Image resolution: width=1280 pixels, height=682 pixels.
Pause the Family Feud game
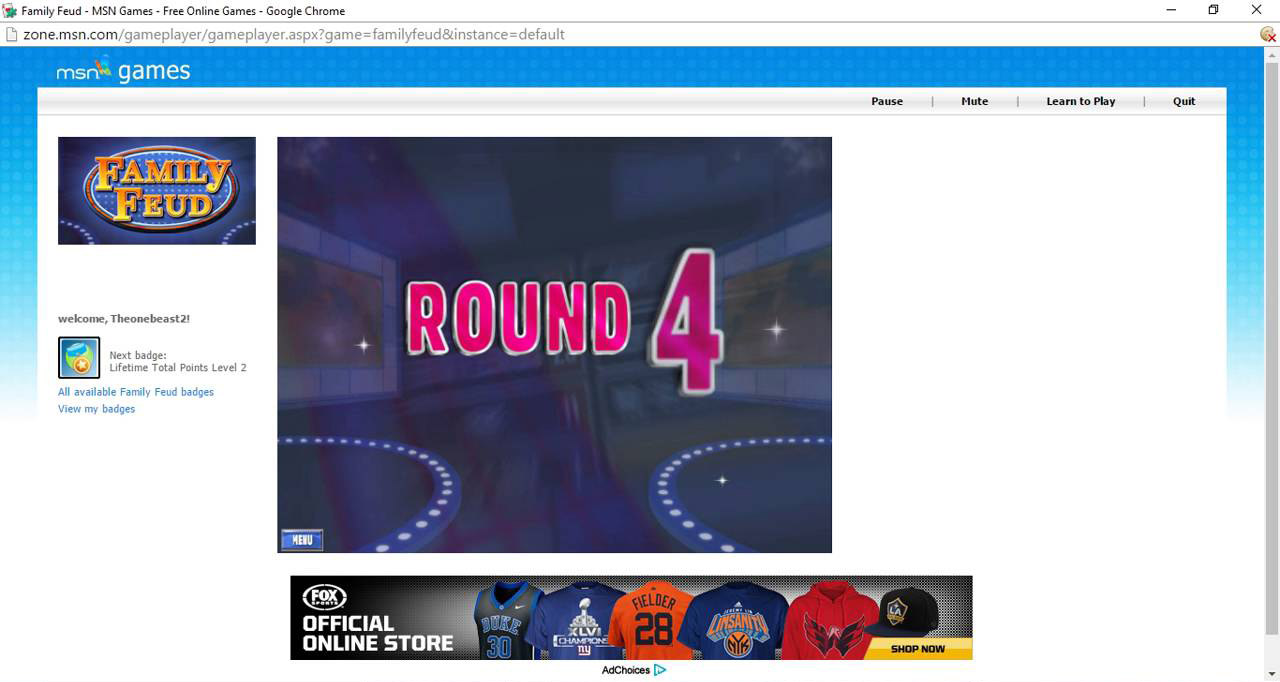(887, 101)
